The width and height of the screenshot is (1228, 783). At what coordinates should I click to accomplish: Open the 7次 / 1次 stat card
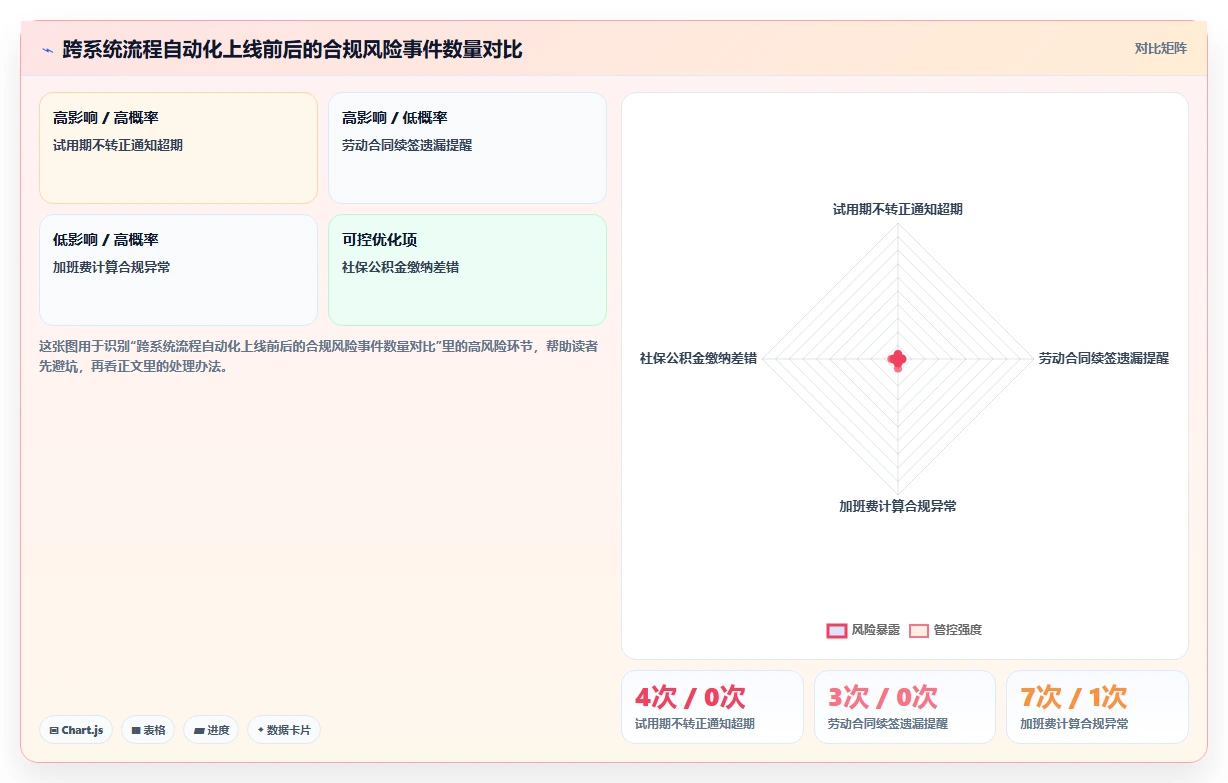pos(1097,707)
